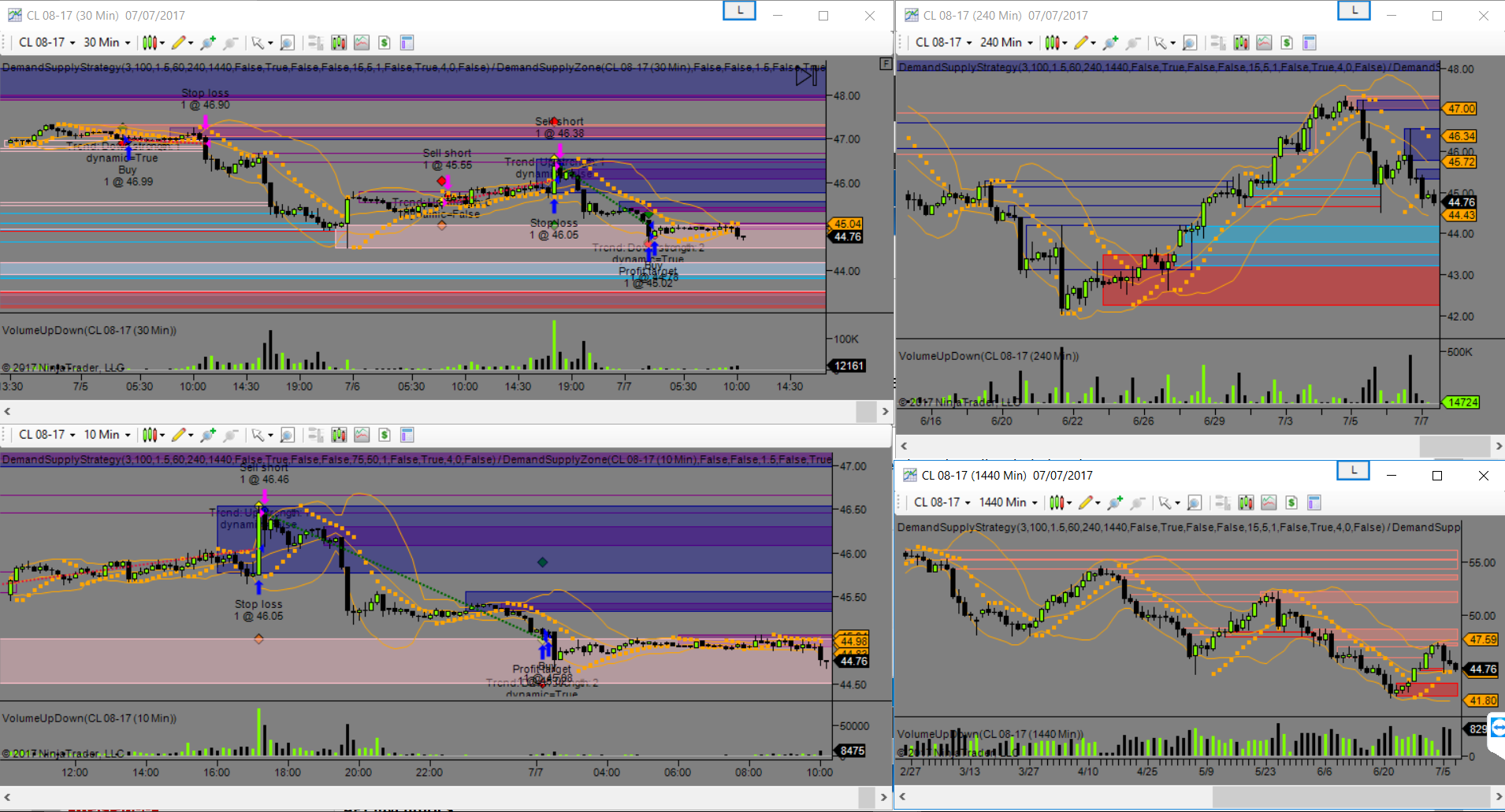Toggle the F button on 30 Min chart
The image size is (1505, 812).
coord(886,63)
